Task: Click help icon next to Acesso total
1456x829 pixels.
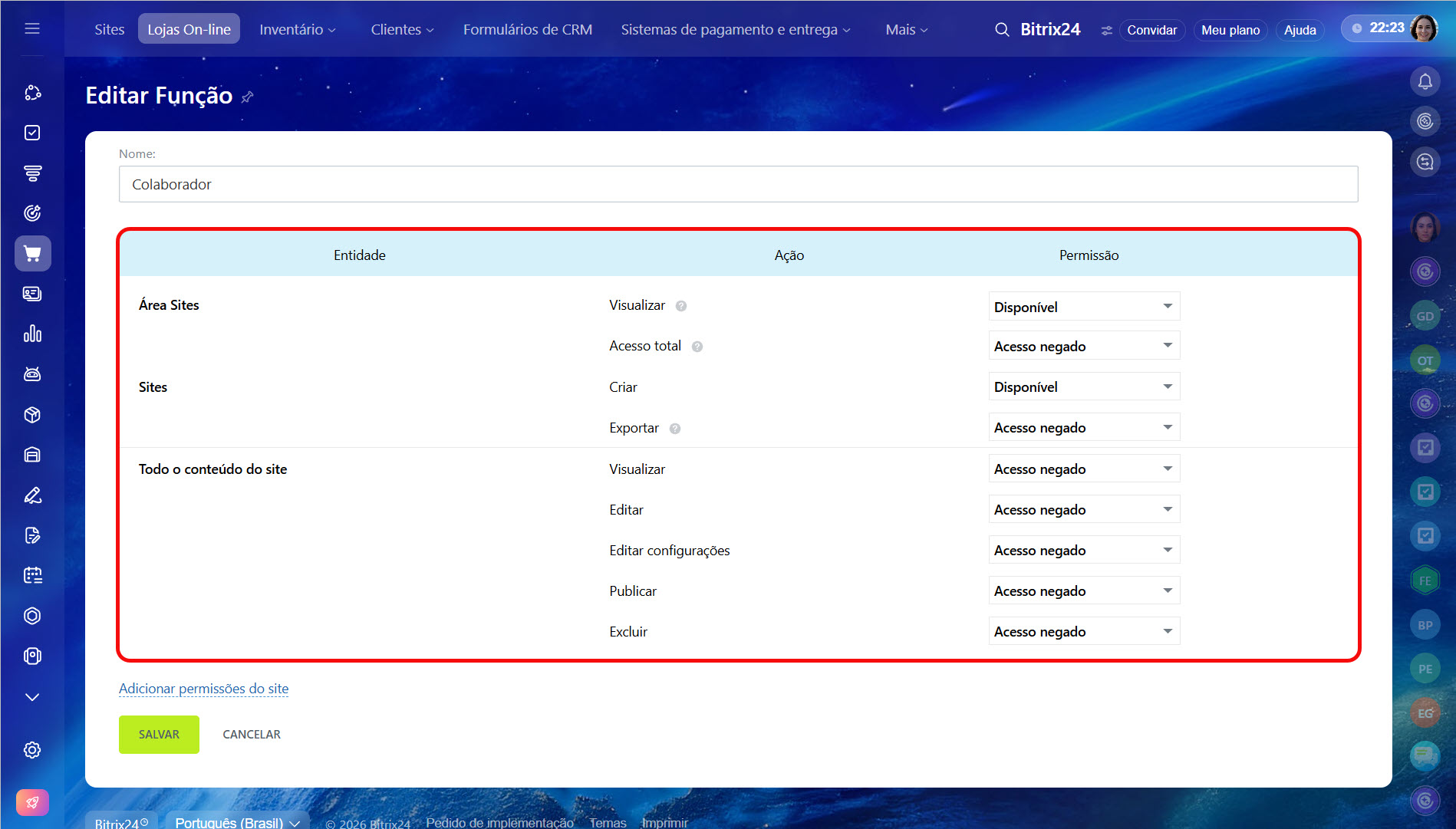Action: click(697, 347)
